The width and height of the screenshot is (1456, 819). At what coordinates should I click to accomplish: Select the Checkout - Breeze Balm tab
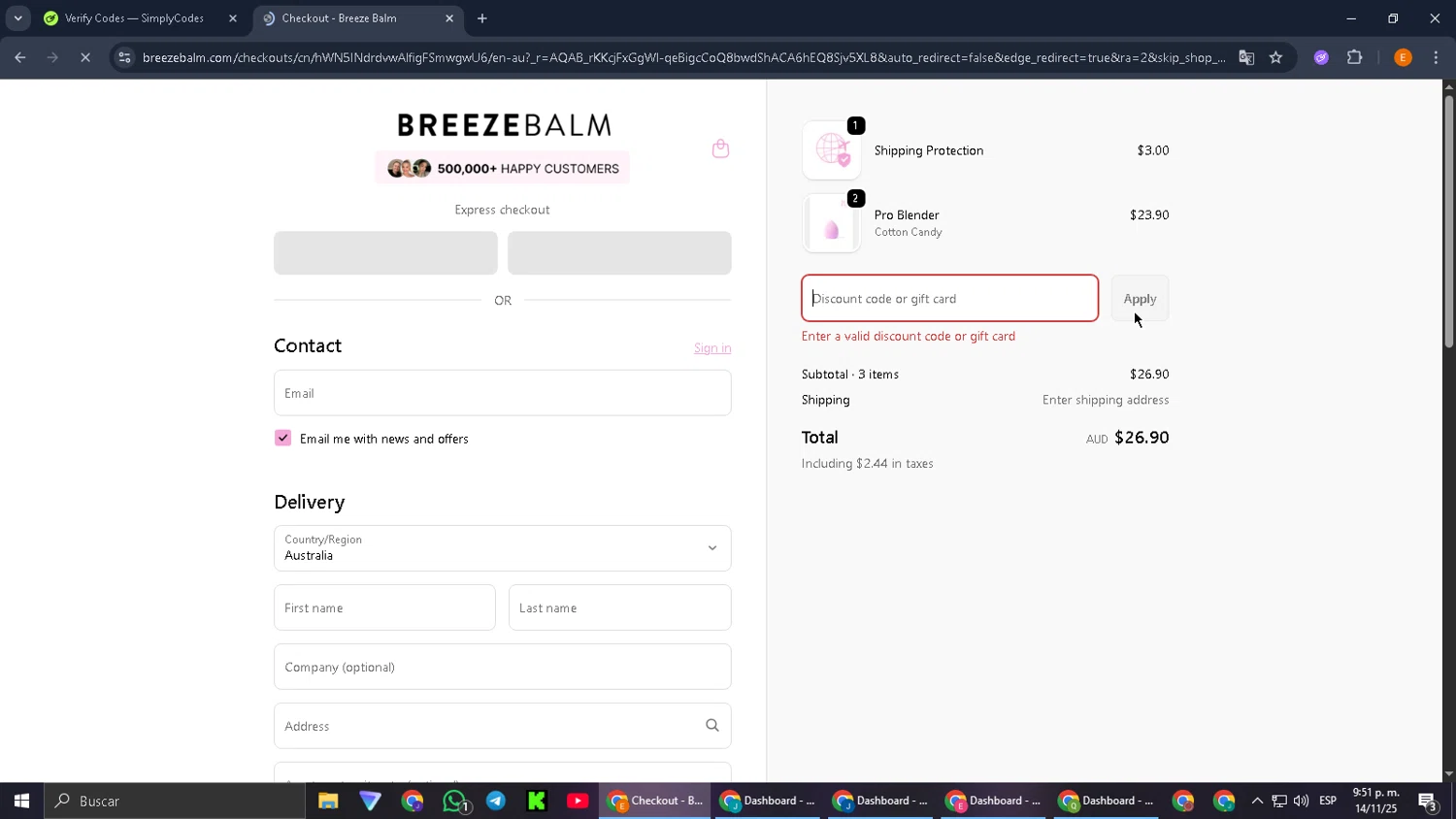[x=359, y=18]
